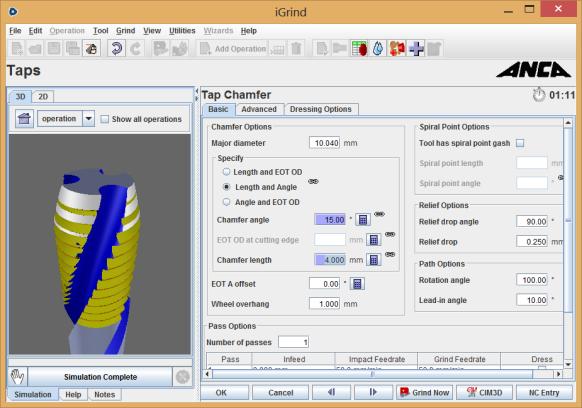Screen dimensions: 582x408
Task: Open the File menu
Action: point(15,31)
